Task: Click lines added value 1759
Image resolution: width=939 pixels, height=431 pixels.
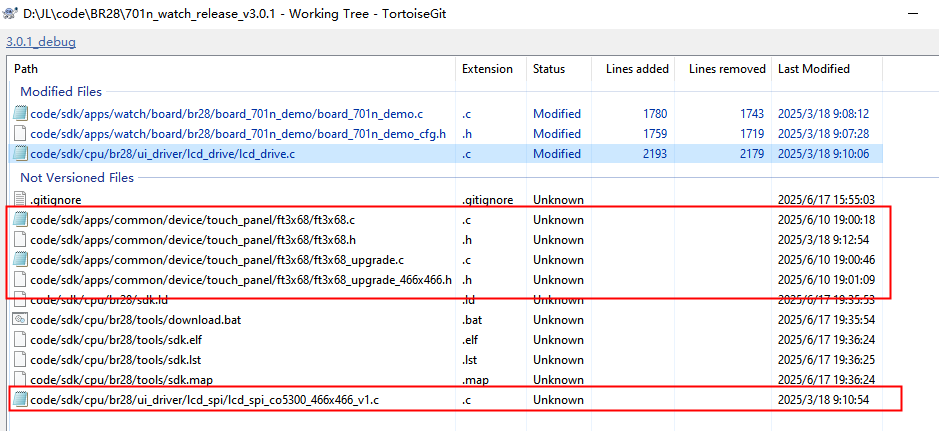Action: (654, 133)
